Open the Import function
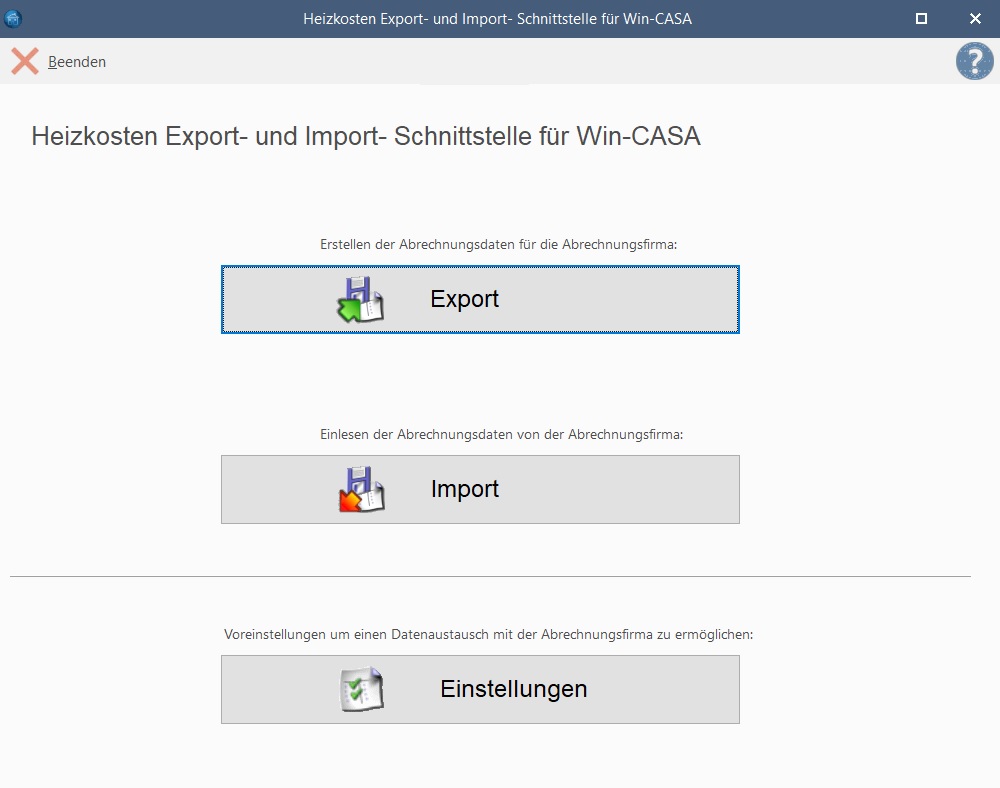The height and width of the screenshot is (788, 1000). click(480, 490)
